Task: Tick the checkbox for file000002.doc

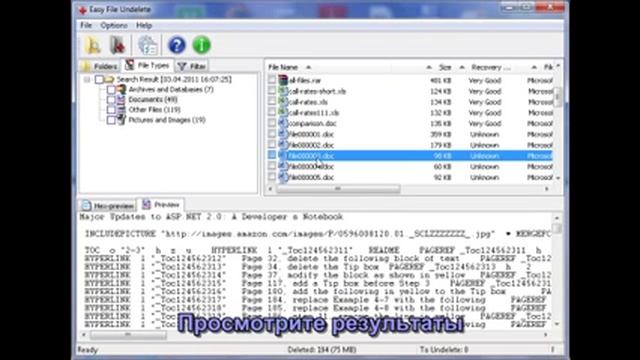Action: (x=272, y=144)
